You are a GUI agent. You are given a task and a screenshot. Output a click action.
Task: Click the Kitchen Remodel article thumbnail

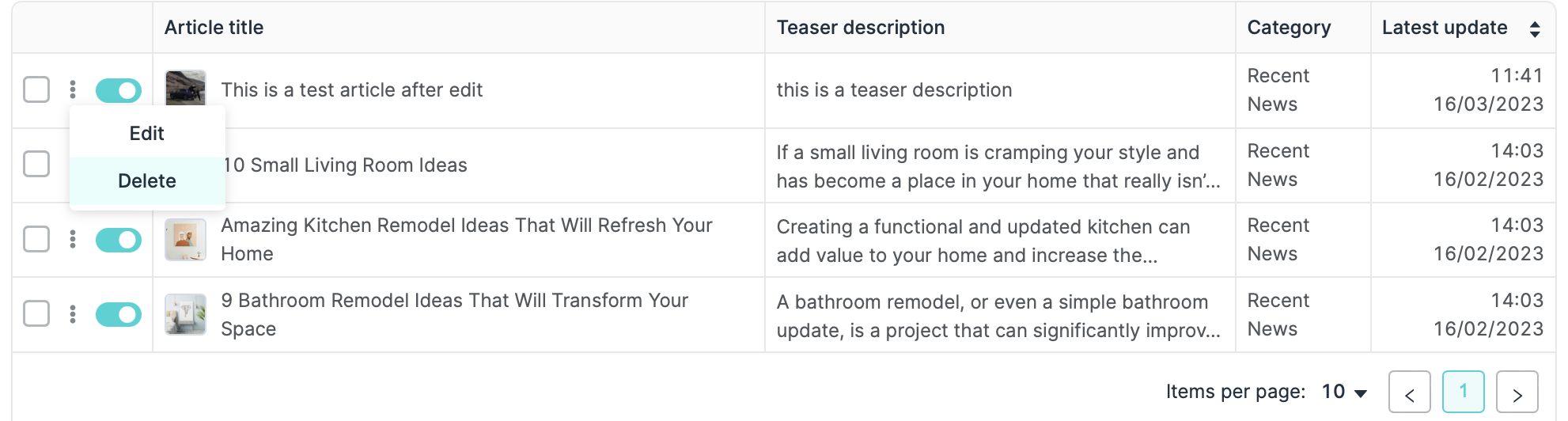[x=185, y=239]
